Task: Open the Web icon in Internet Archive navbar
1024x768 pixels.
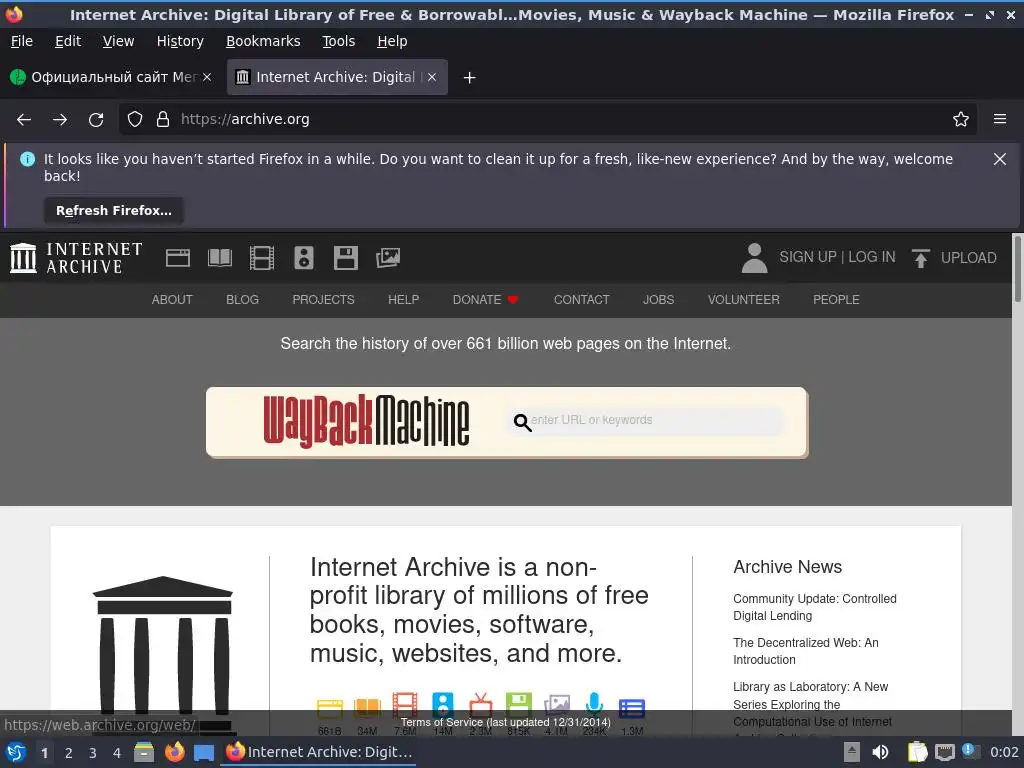Action: point(178,258)
